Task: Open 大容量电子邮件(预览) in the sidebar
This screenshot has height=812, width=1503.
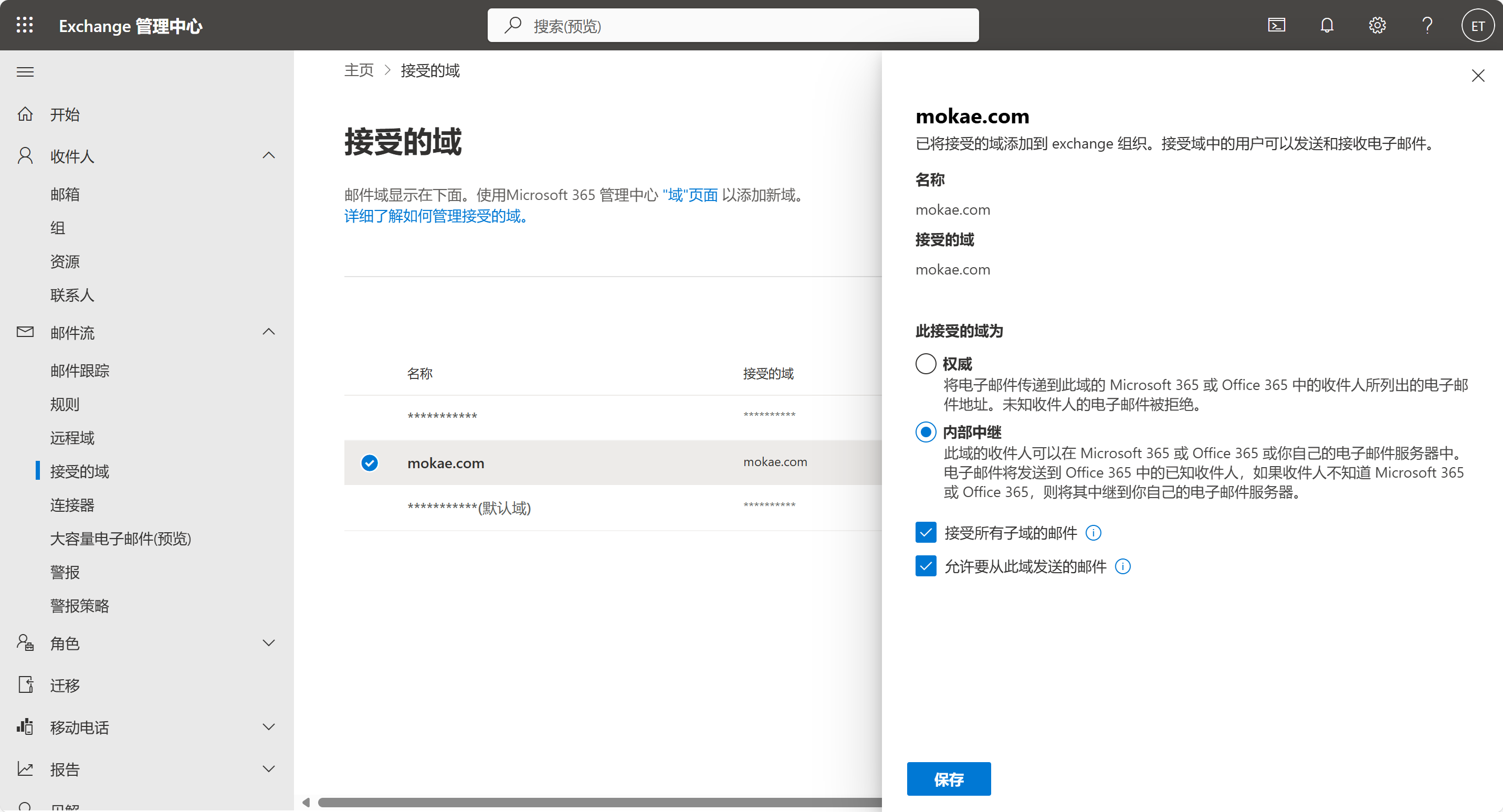Action: point(120,539)
